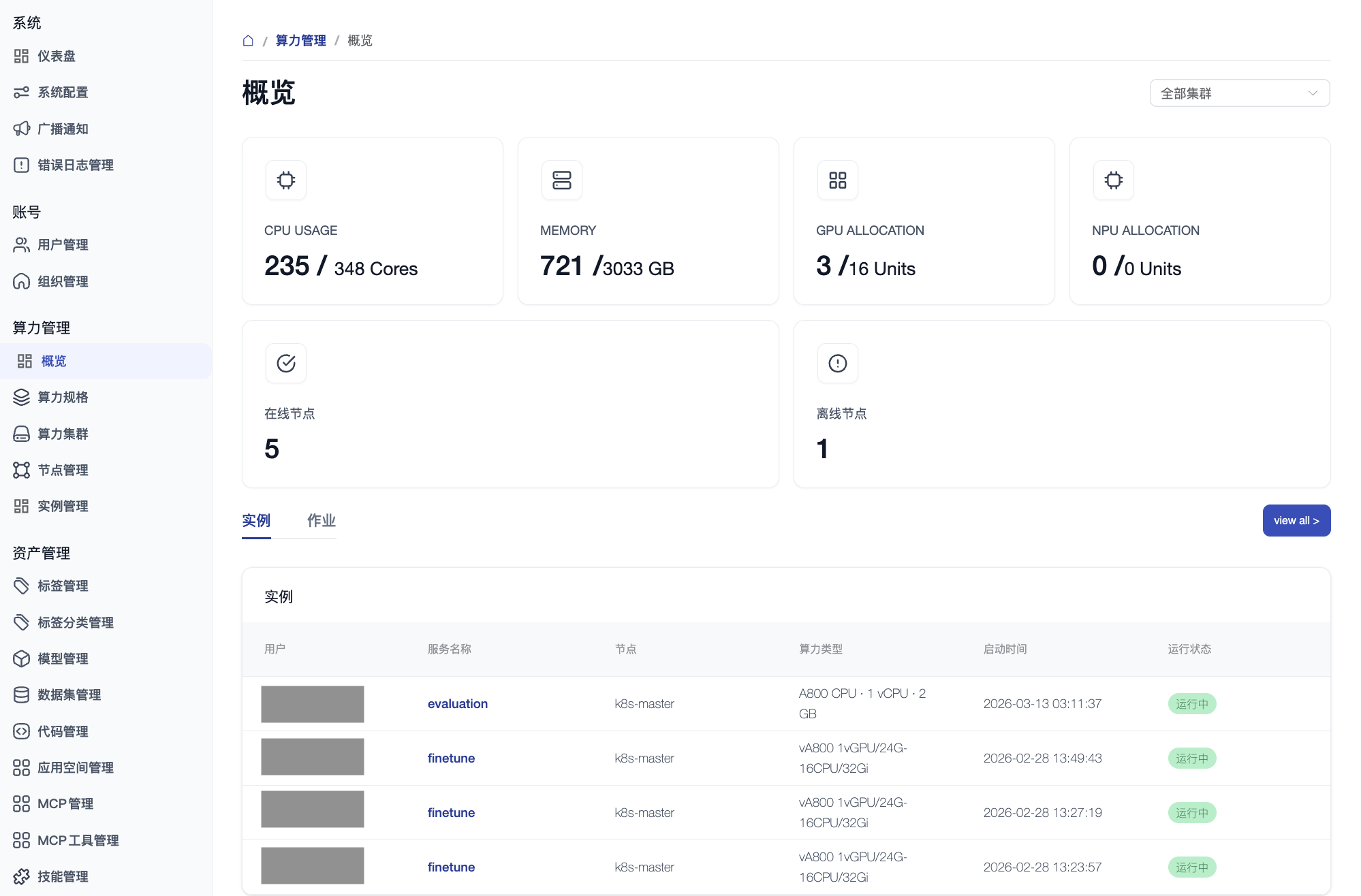Click the CPU Usage chip icon
Image resolution: width=1361 pixels, height=896 pixels.
[x=286, y=180]
